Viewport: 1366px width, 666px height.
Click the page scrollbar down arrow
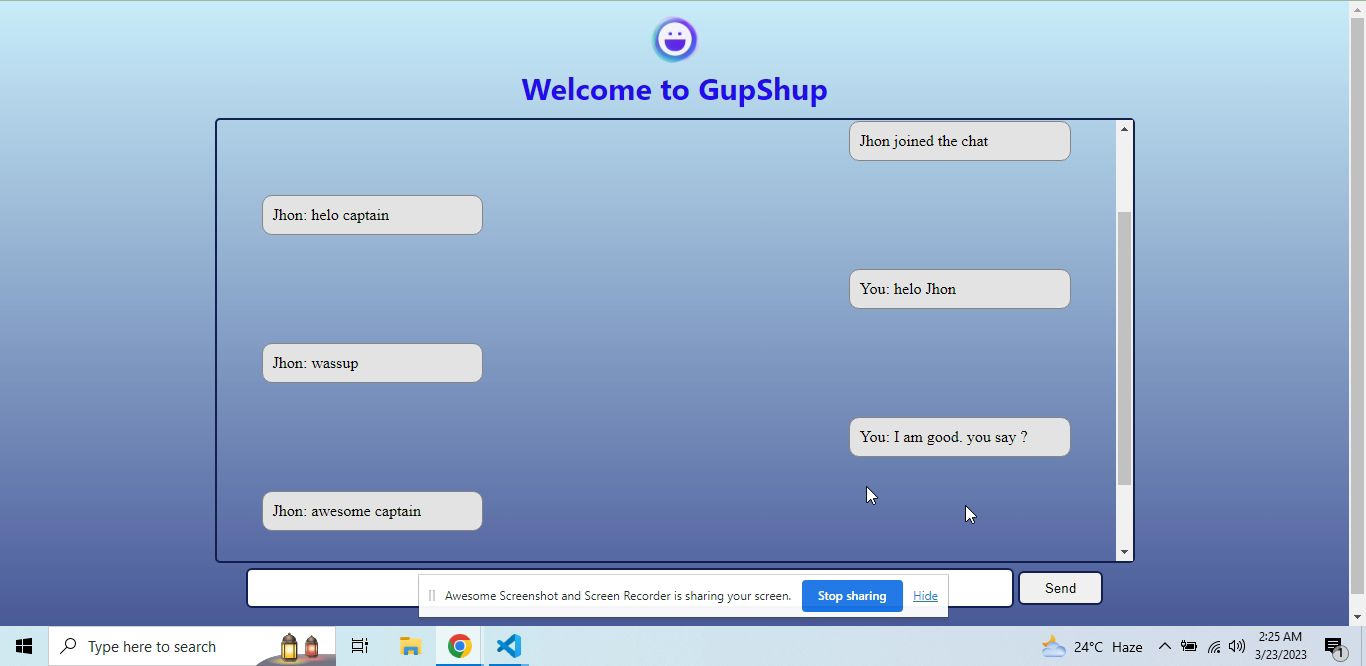[1357, 617]
